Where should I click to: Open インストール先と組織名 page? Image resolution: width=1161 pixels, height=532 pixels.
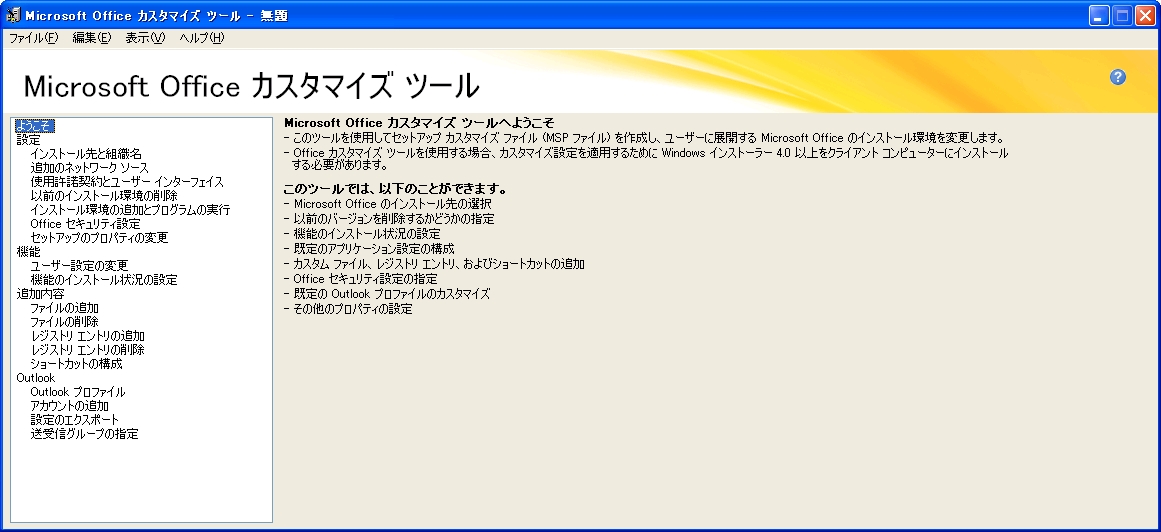86,154
